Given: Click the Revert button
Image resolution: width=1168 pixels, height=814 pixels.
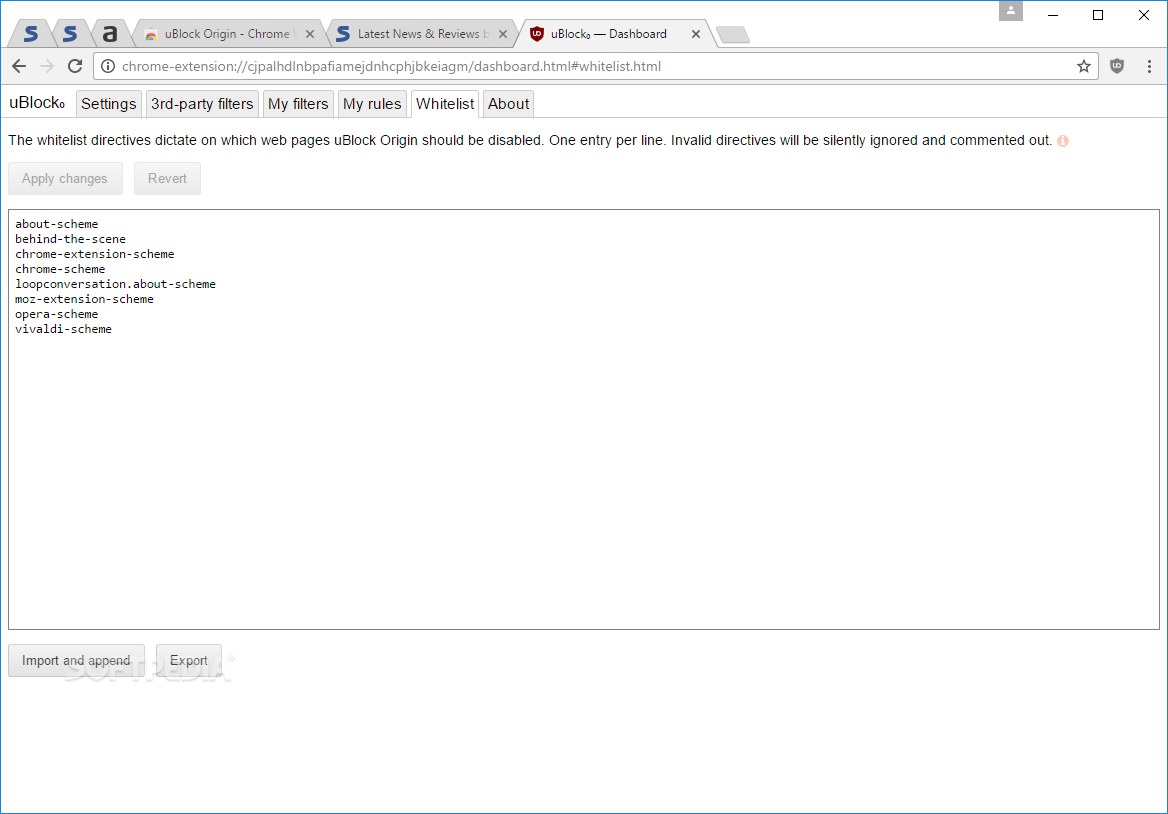Looking at the screenshot, I should 167,178.
